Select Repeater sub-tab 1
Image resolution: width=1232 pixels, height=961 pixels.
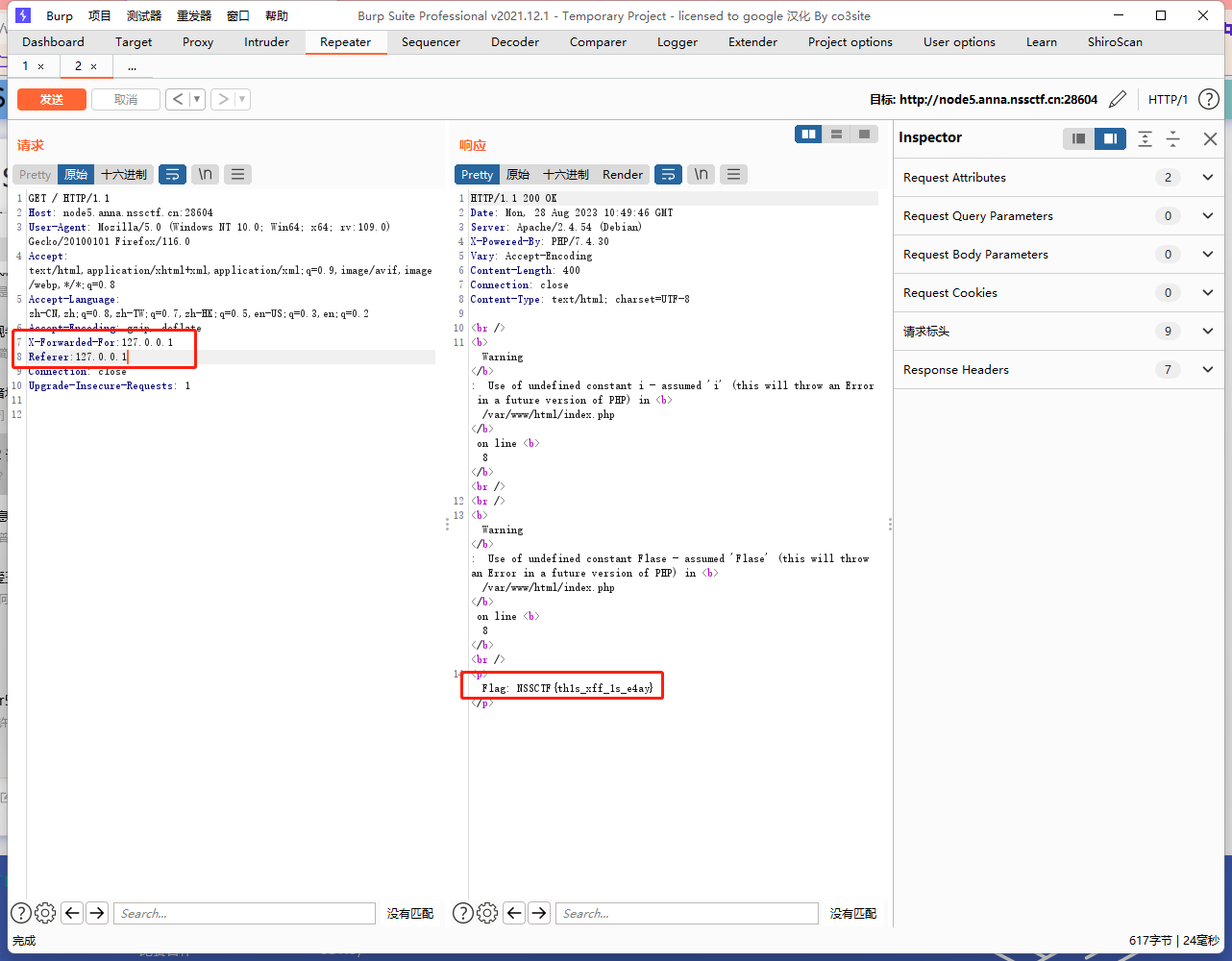(x=25, y=66)
